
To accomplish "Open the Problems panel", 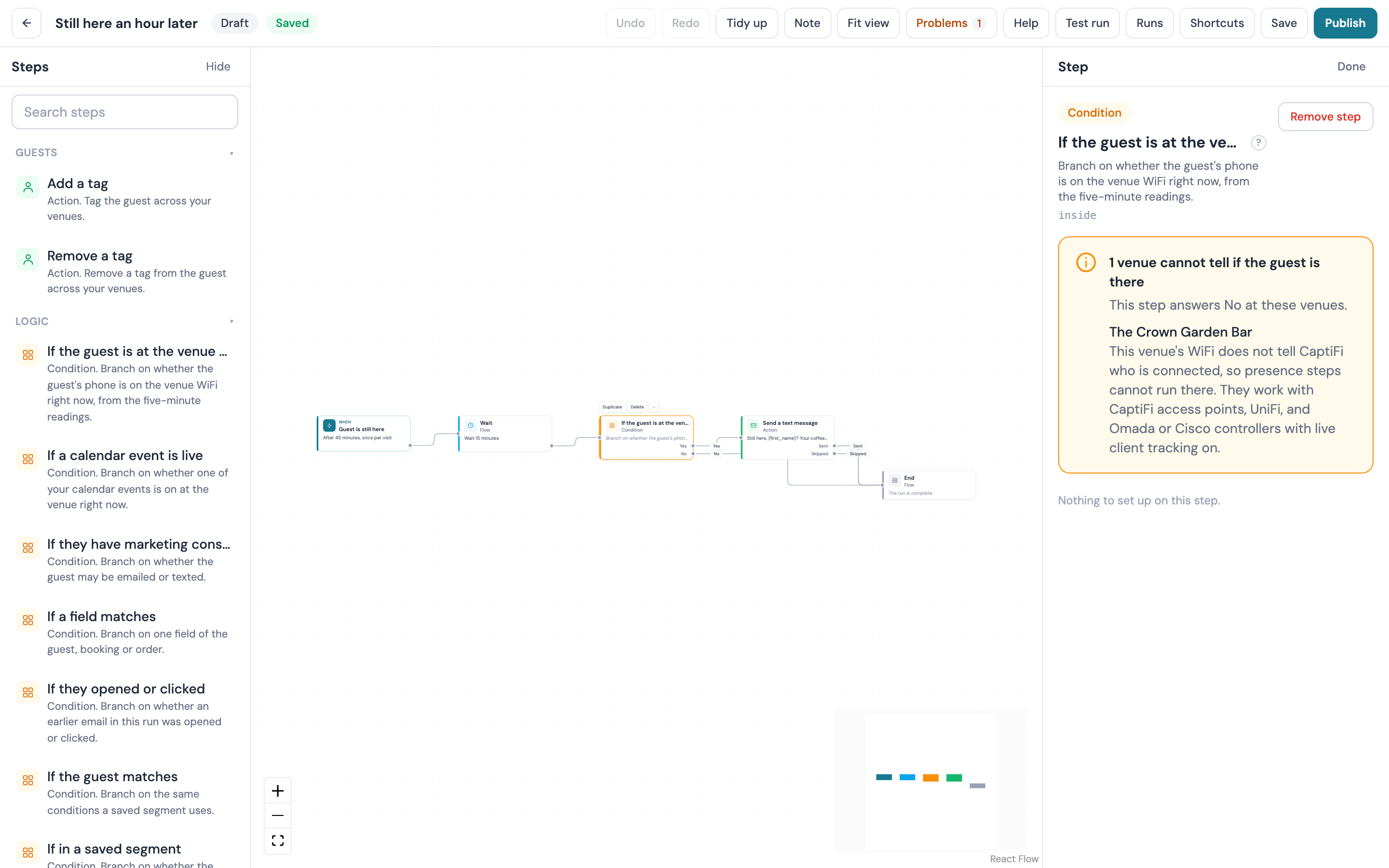I will 951,23.
